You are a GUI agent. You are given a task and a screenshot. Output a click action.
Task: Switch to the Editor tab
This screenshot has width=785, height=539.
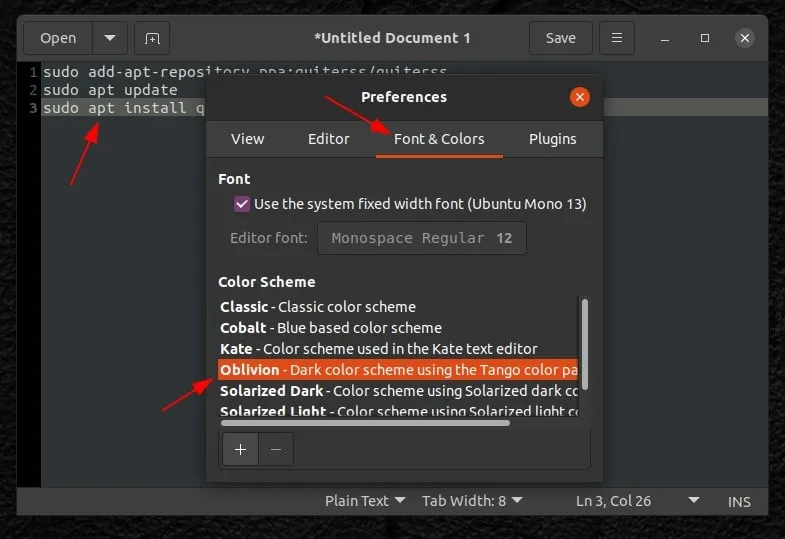pos(328,139)
